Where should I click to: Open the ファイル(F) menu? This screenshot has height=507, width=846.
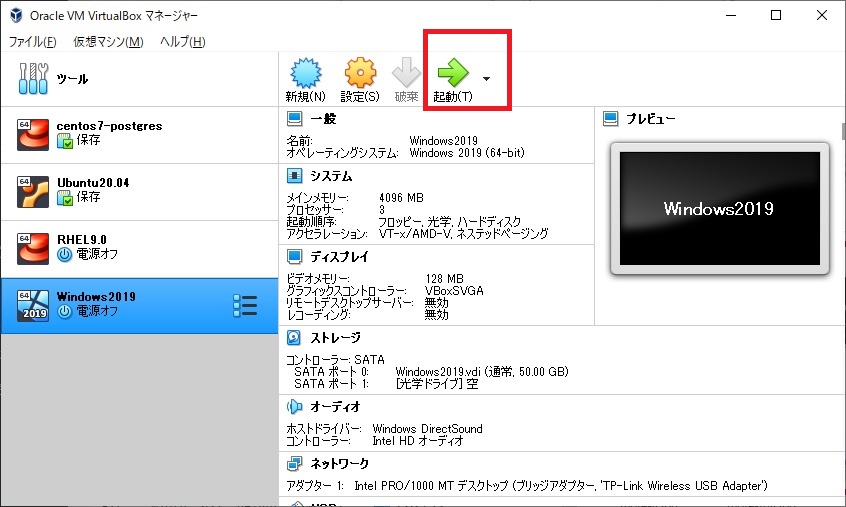pyautogui.click(x=32, y=42)
